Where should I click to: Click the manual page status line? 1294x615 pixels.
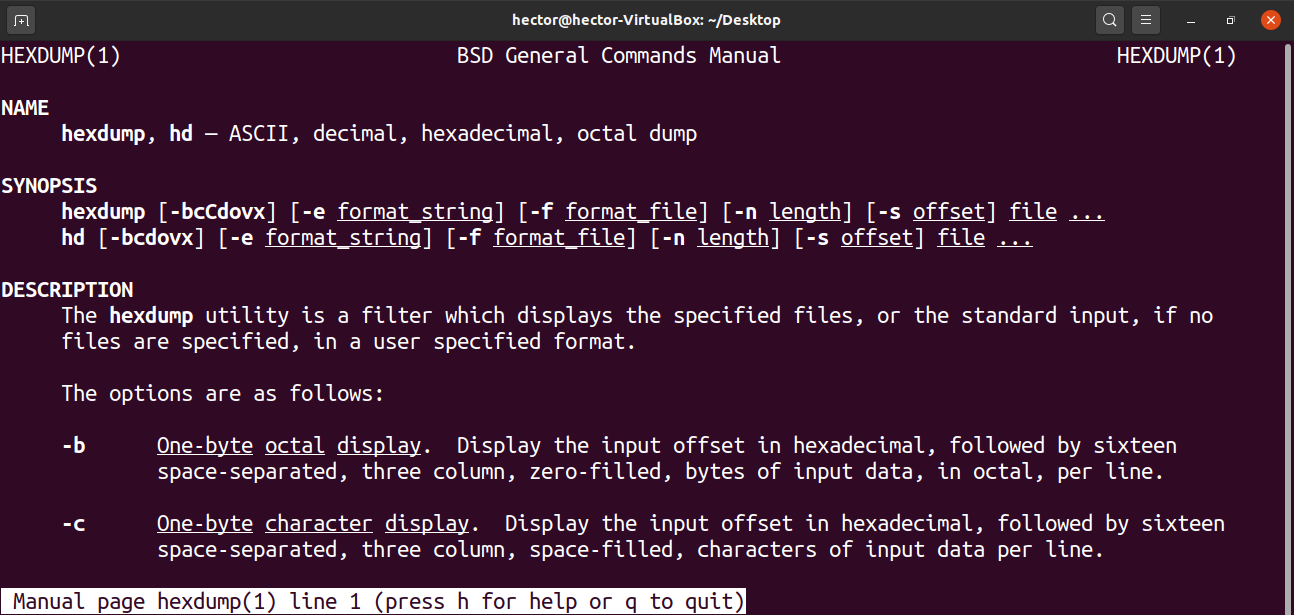pyautogui.click(x=374, y=602)
